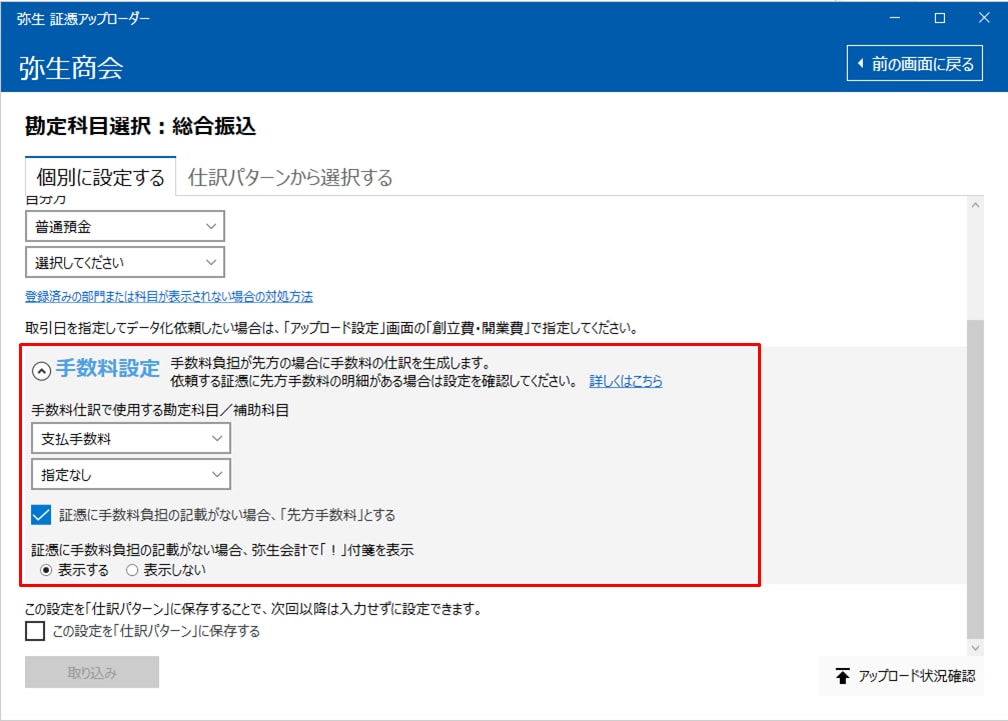Check この設定を「仕訳パターン」に保存する checkbox
This screenshot has width=1008, height=721.
tap(35, 631)
